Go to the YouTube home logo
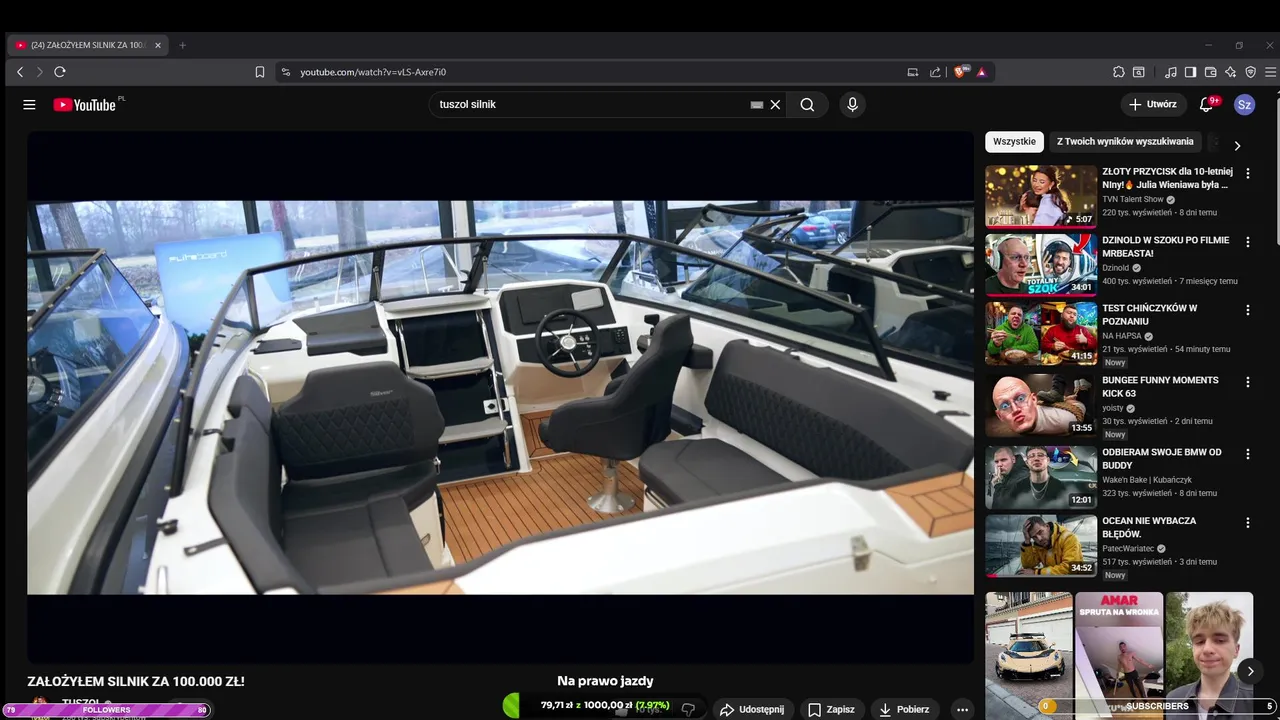The width and height of the screenshot is (1280, 720). click(x=85, y=104)
